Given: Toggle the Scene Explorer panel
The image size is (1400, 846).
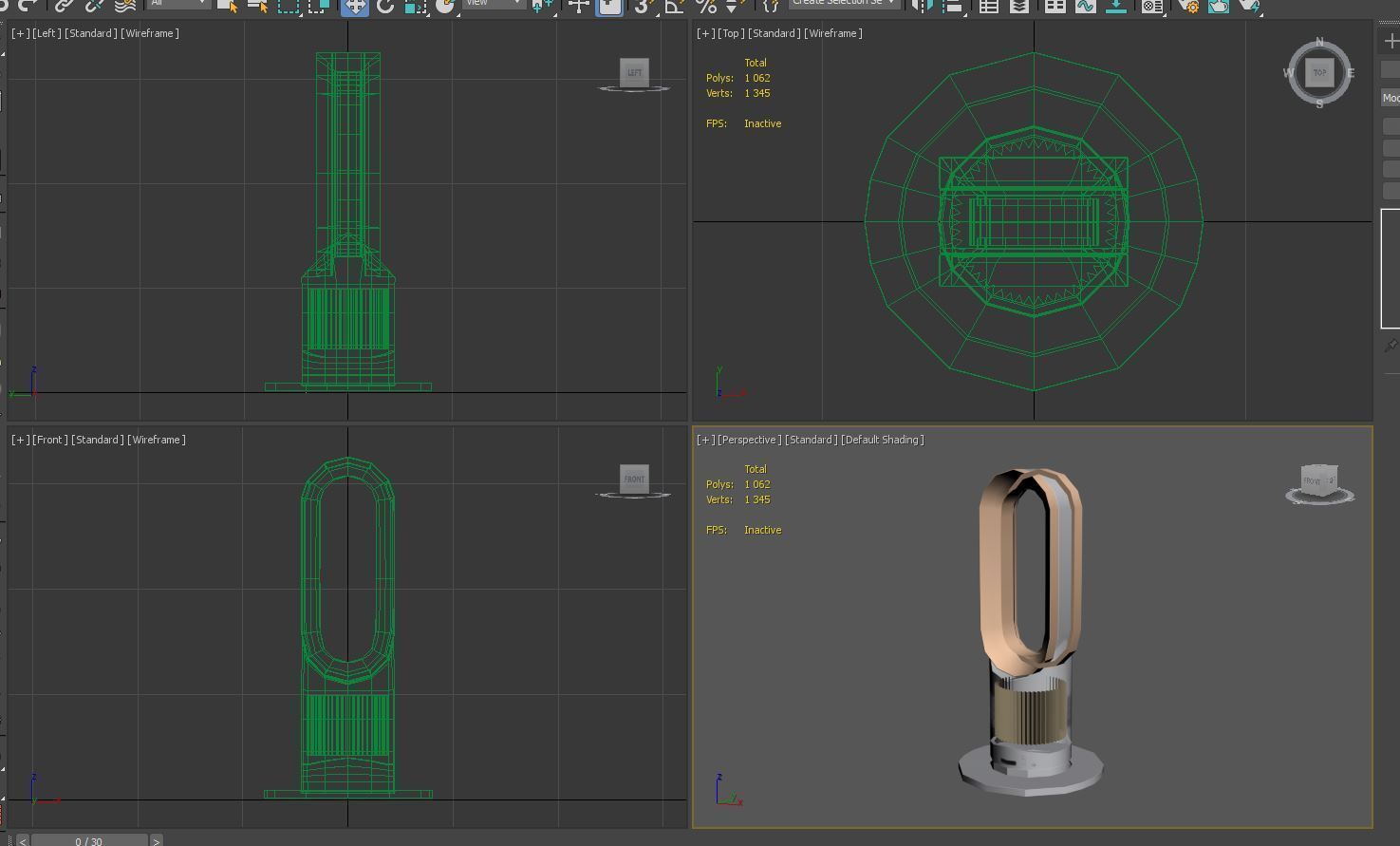Looking at the screenshot, I should (x=987, y=8).
